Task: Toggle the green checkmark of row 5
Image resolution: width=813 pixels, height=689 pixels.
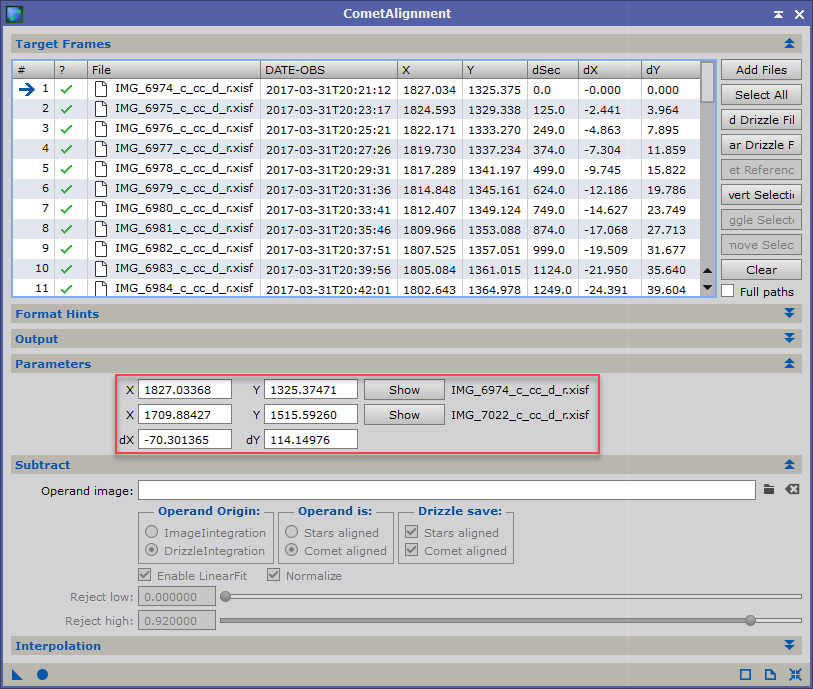Action: pos(66,170)
